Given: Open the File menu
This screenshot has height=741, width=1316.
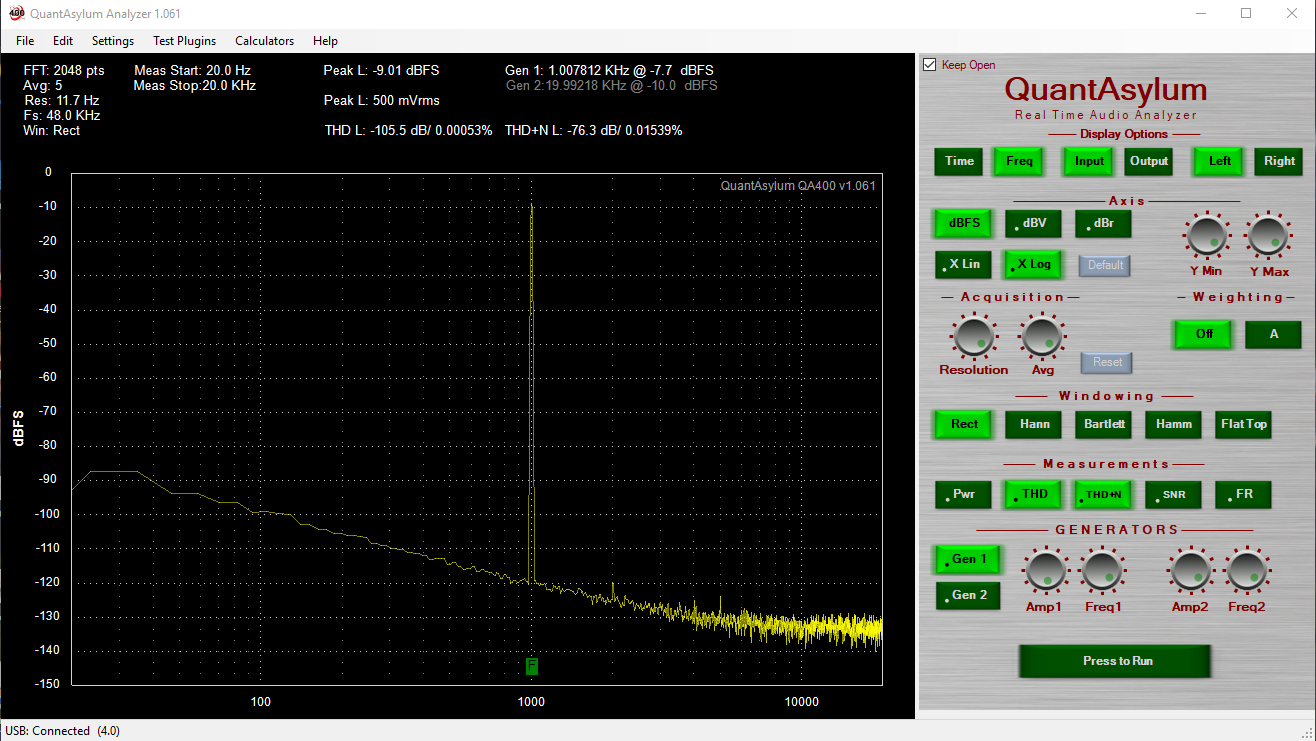Looking at the screenshot, I should coord(25,41).
